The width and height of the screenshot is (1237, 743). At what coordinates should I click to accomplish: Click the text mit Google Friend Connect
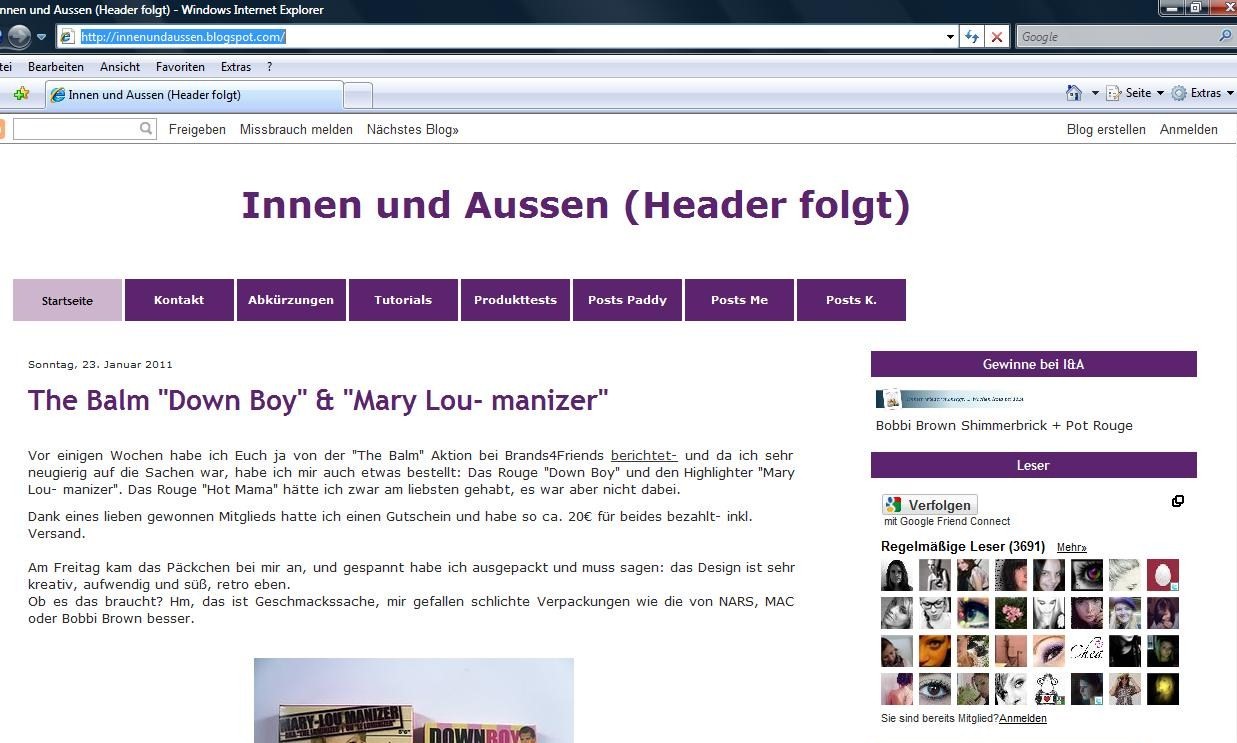click(947, 521)
